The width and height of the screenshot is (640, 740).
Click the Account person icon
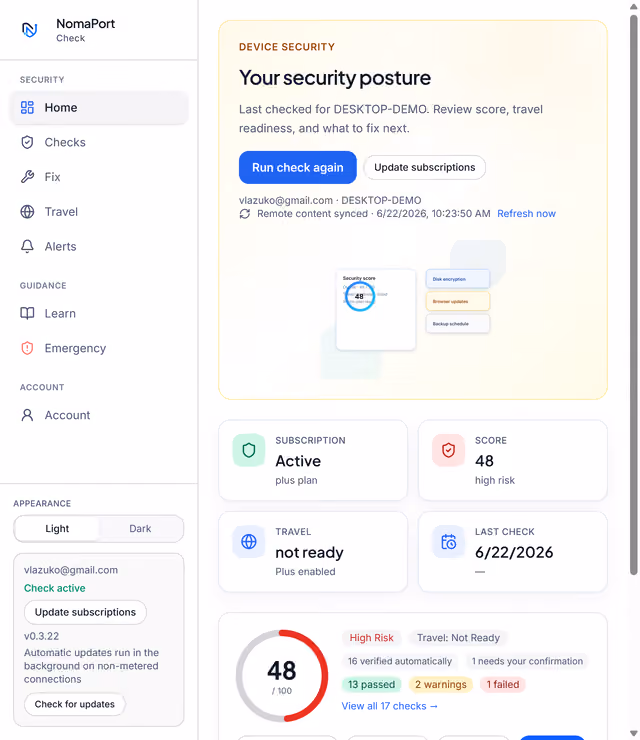click(x=27, y=415)
